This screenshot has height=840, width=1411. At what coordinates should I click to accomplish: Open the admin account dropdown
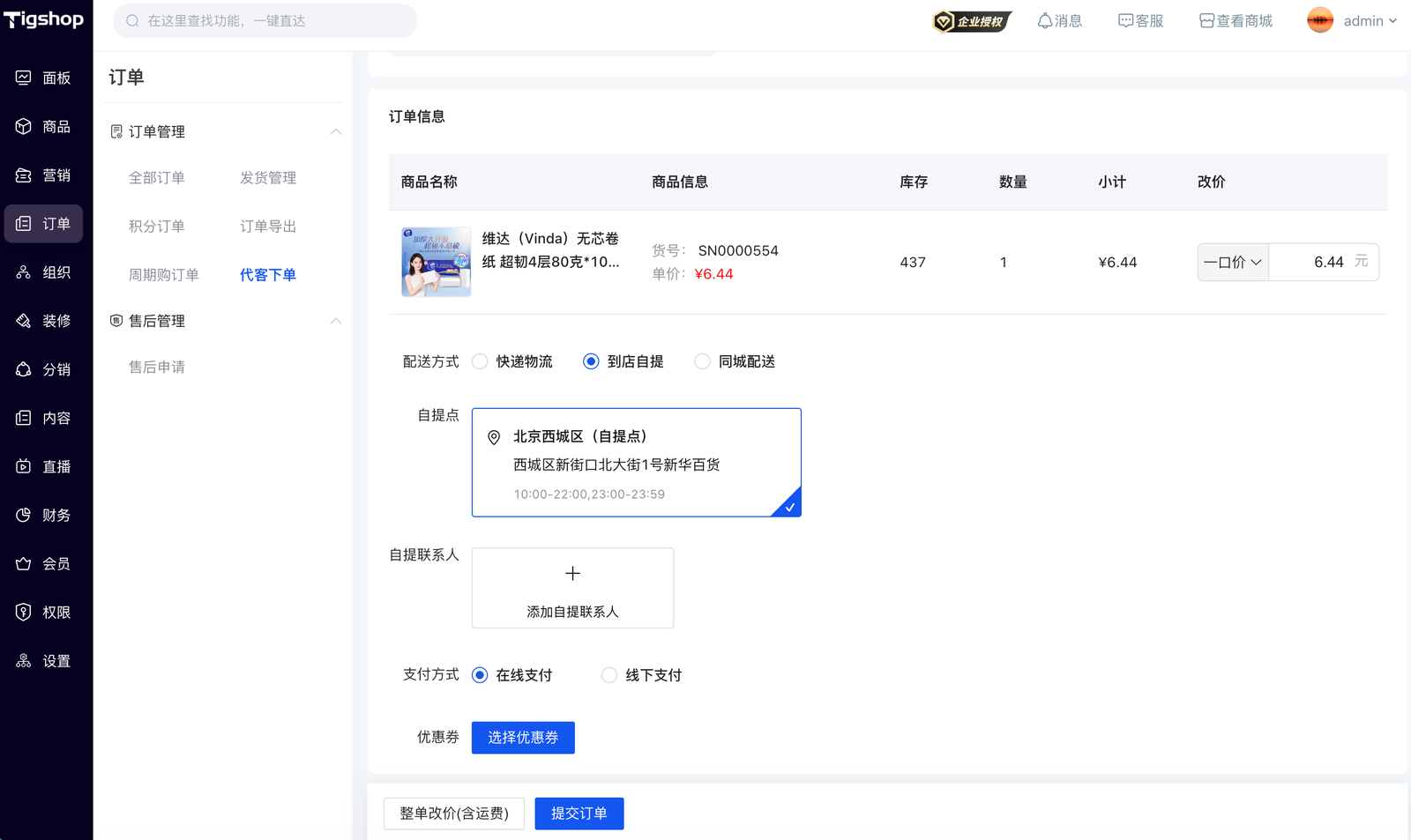click(x=1352, y=21)
